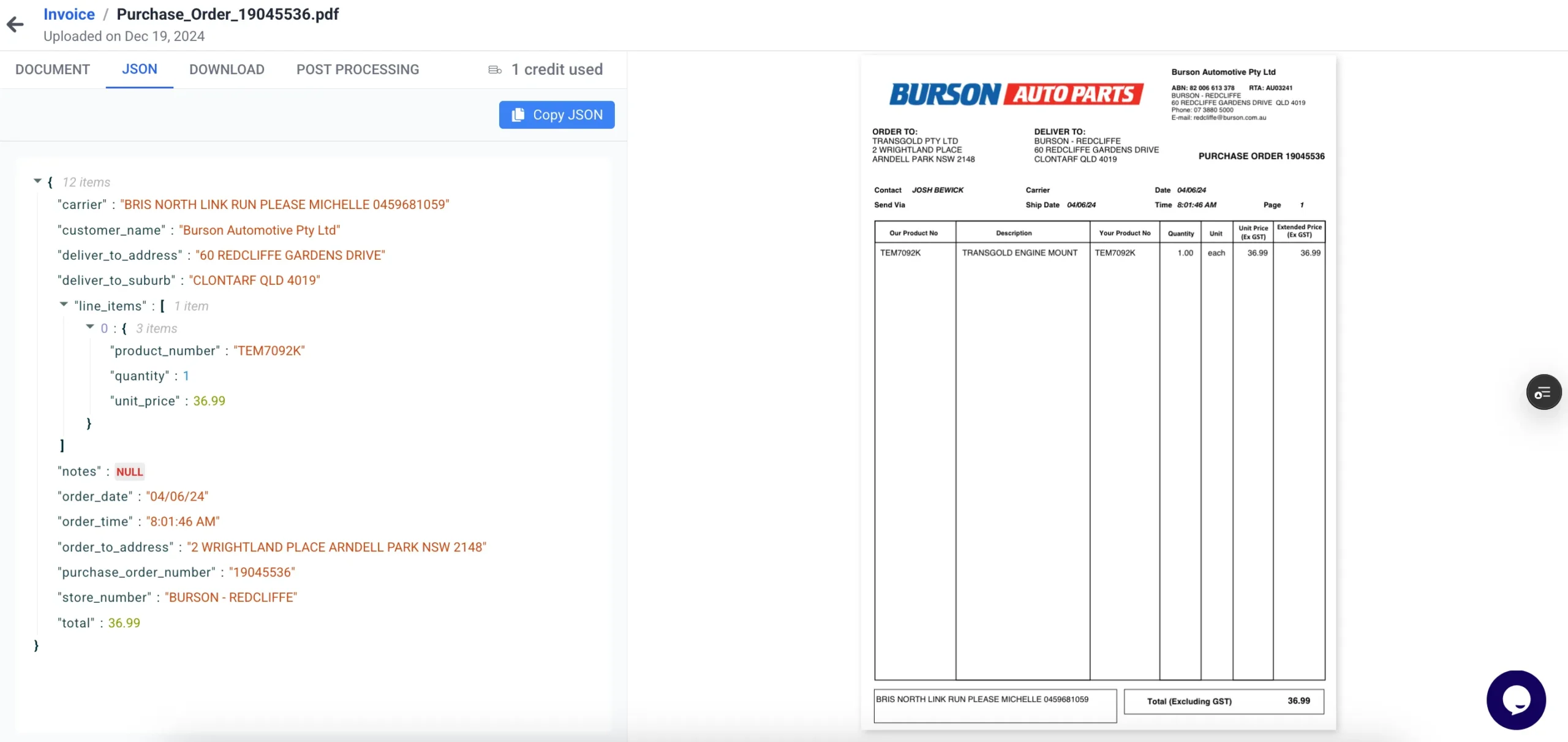The image size is (1568, 742).
Task: Collapse the line_items array
Action: click(x=63, y=305)
